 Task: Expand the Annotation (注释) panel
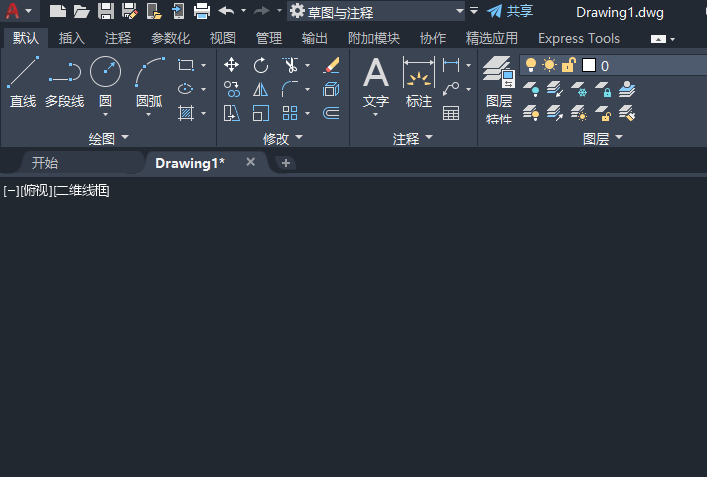point(413,138)
